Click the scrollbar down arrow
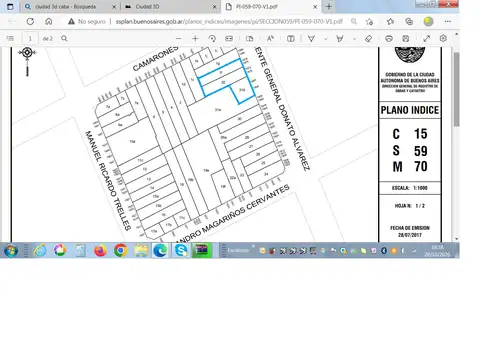480x360 pixels. (x=456, y=239)
